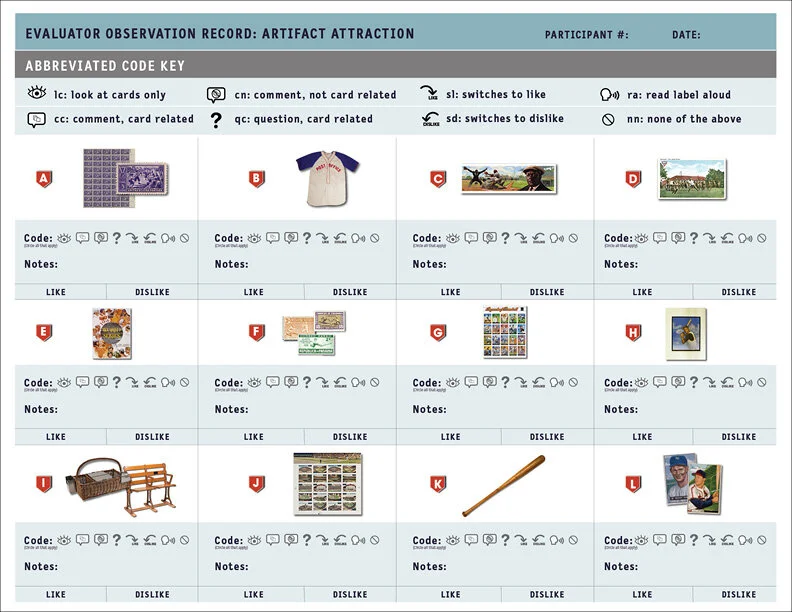Click the 'ra: read label aloud' legend icon
792x612 pixels.
610,94
